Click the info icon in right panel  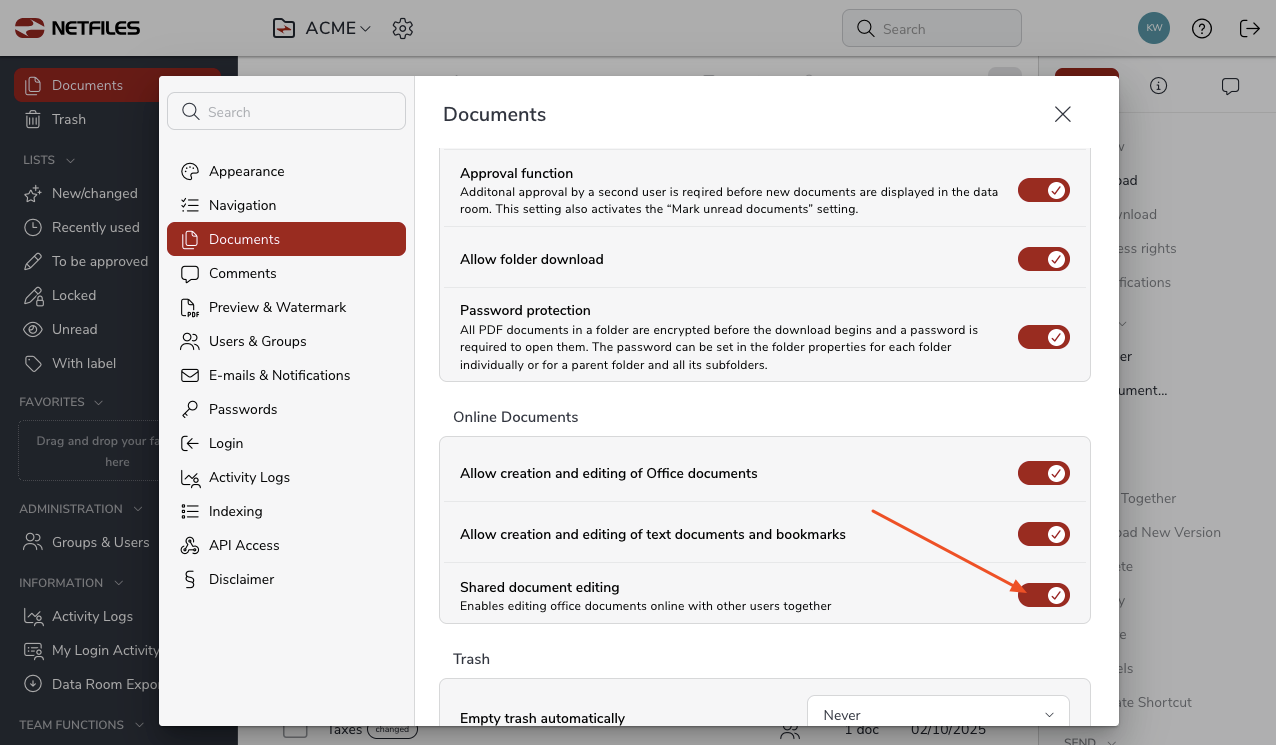[1158, 86]
